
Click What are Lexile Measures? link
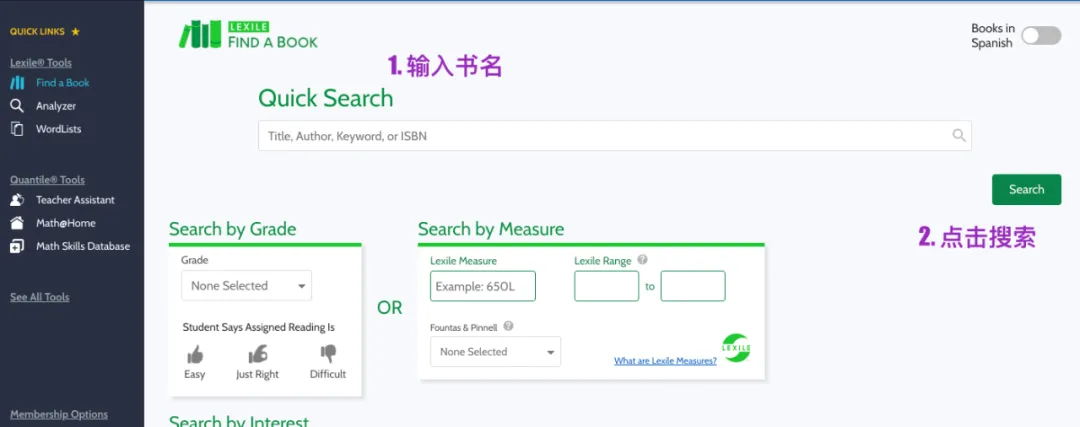[665, 360]
